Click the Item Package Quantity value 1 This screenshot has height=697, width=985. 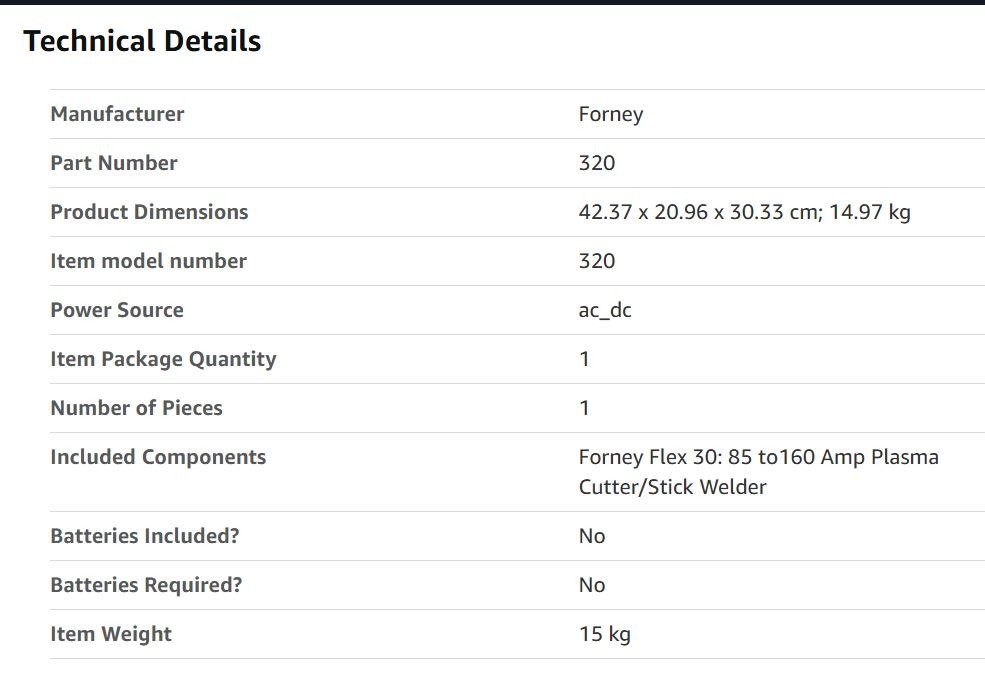(x=584, y=359)
